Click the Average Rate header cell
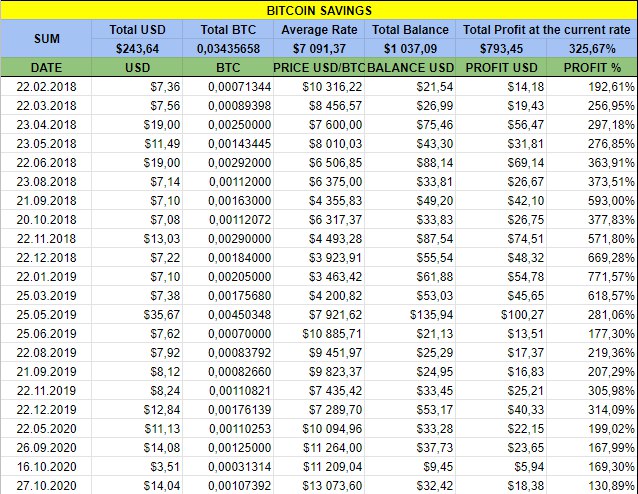This screenshot has width=638, height=494. tap(319, 30)
